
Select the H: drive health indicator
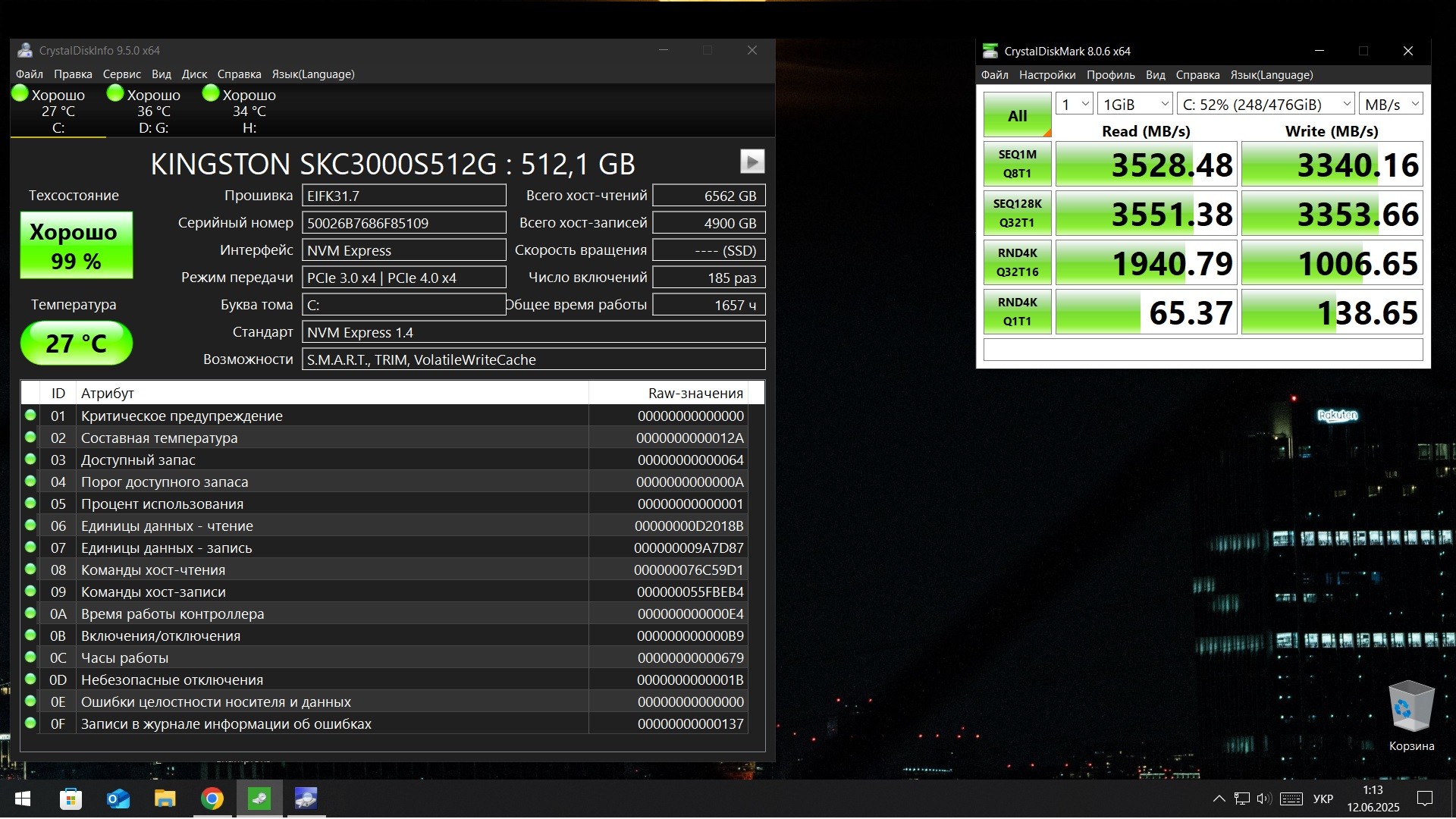tap(249, 111)
